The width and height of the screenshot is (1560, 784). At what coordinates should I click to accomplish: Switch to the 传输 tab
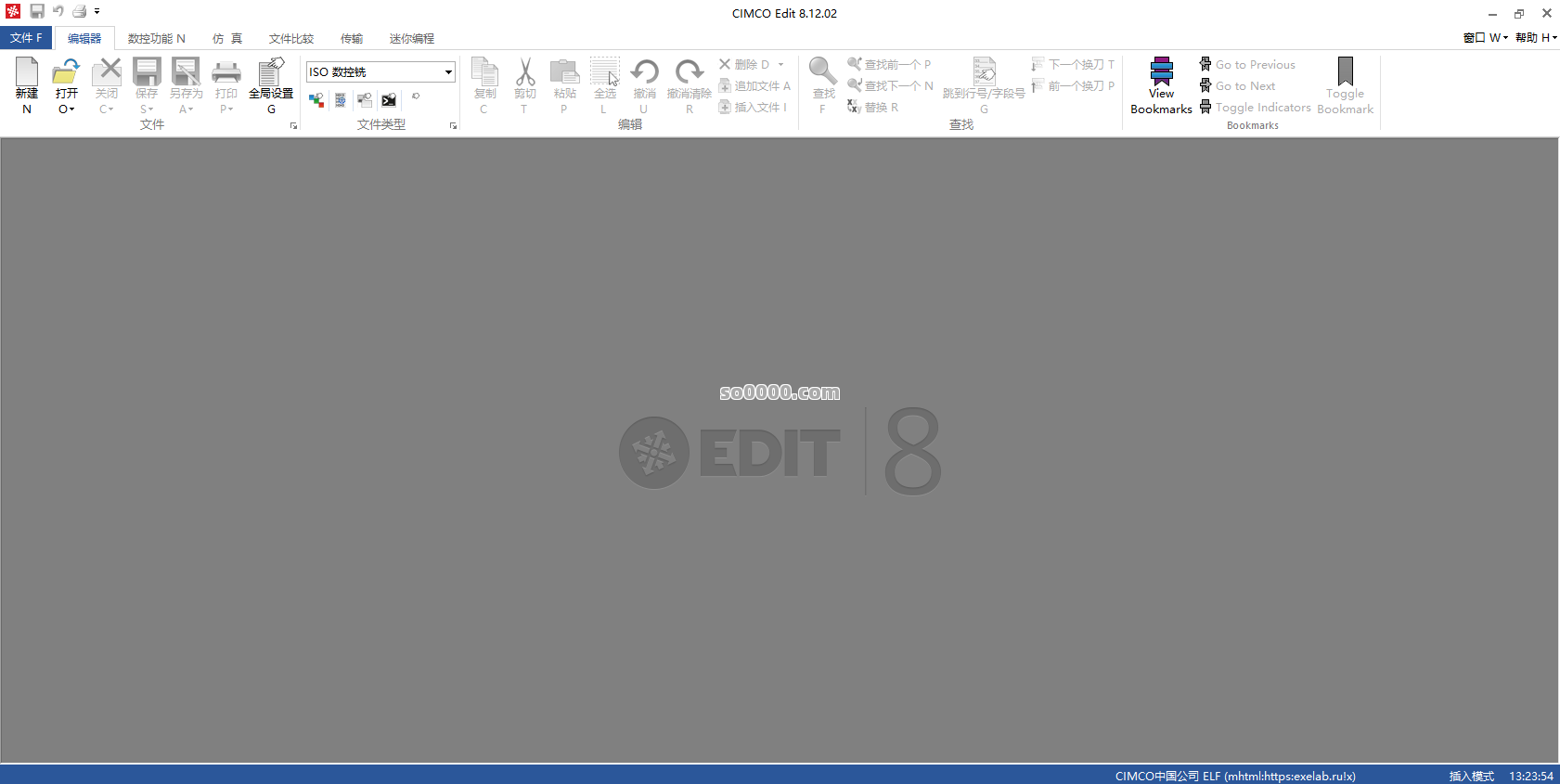(x=352, y=38)
